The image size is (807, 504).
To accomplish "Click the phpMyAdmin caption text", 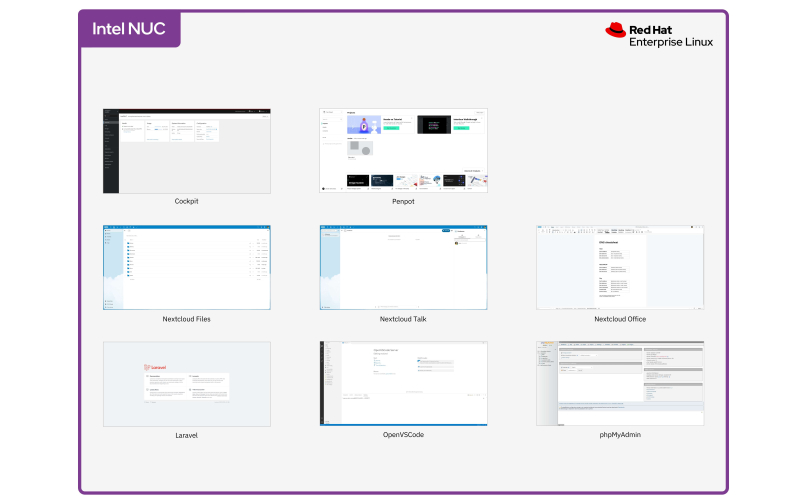I will coord(620,435).
